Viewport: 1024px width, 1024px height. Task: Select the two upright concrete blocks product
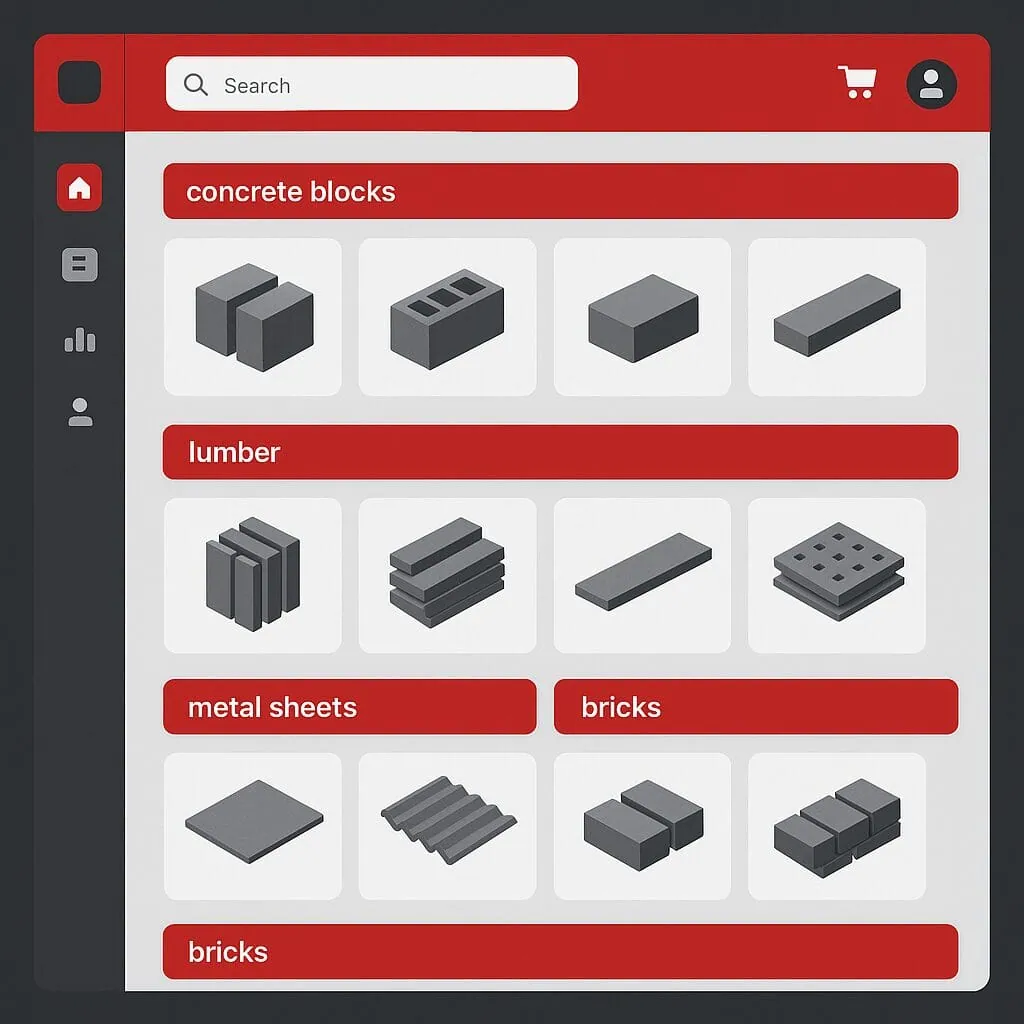point(253,317)
